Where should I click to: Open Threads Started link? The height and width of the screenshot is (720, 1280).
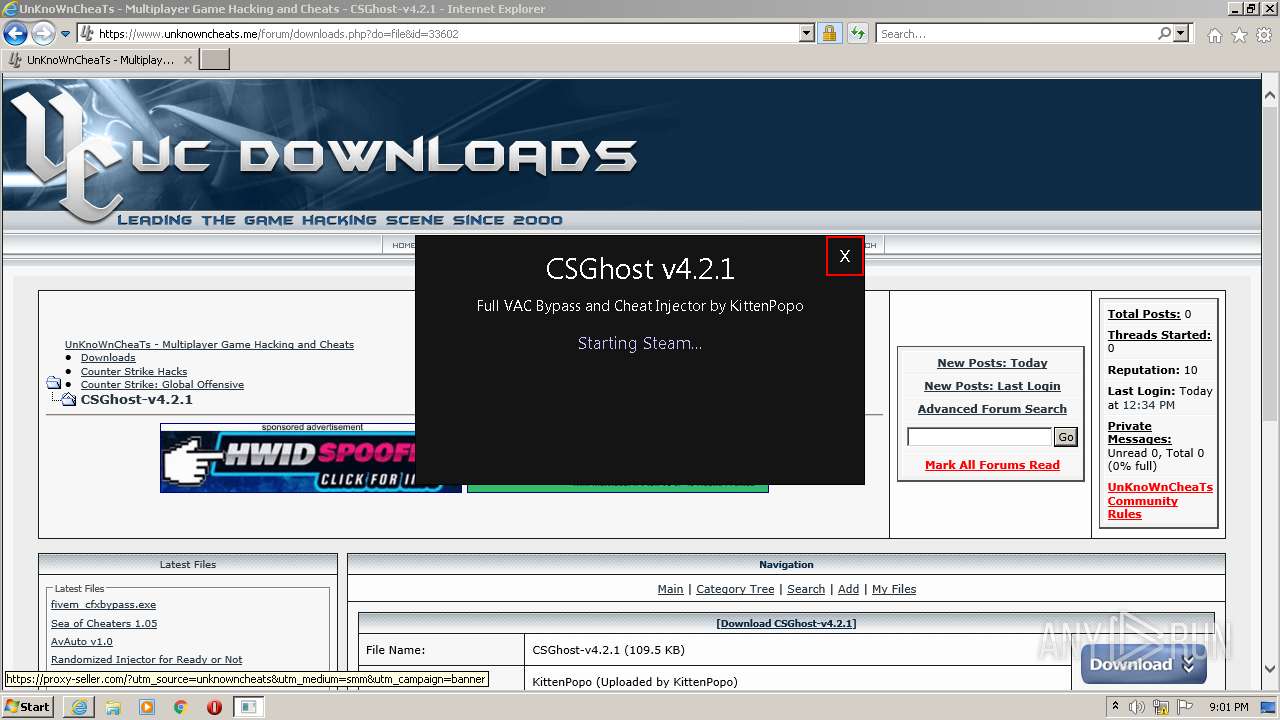(x=1159, y=335)
